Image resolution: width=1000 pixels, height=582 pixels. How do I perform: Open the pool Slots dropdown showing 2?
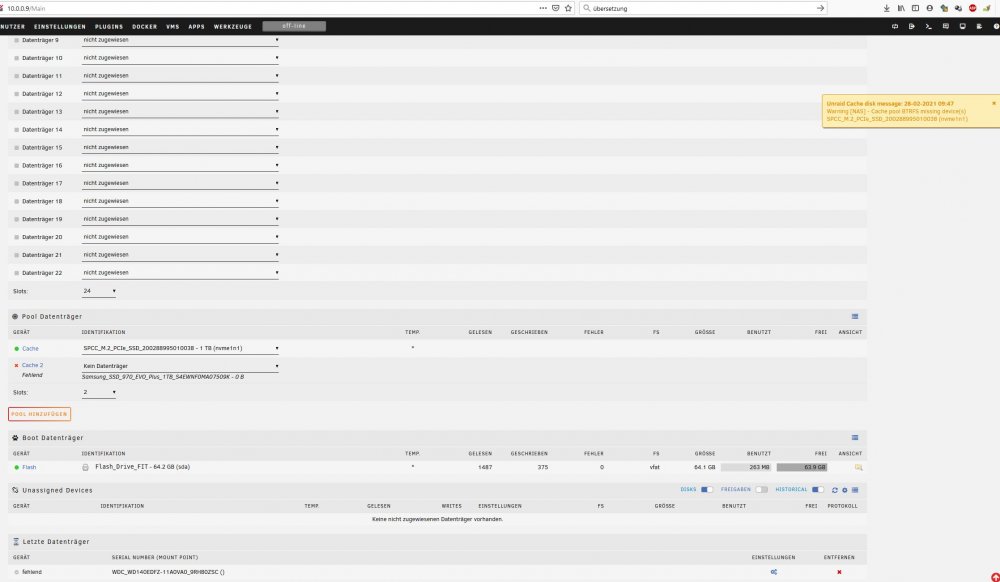[x=99, y=392]
